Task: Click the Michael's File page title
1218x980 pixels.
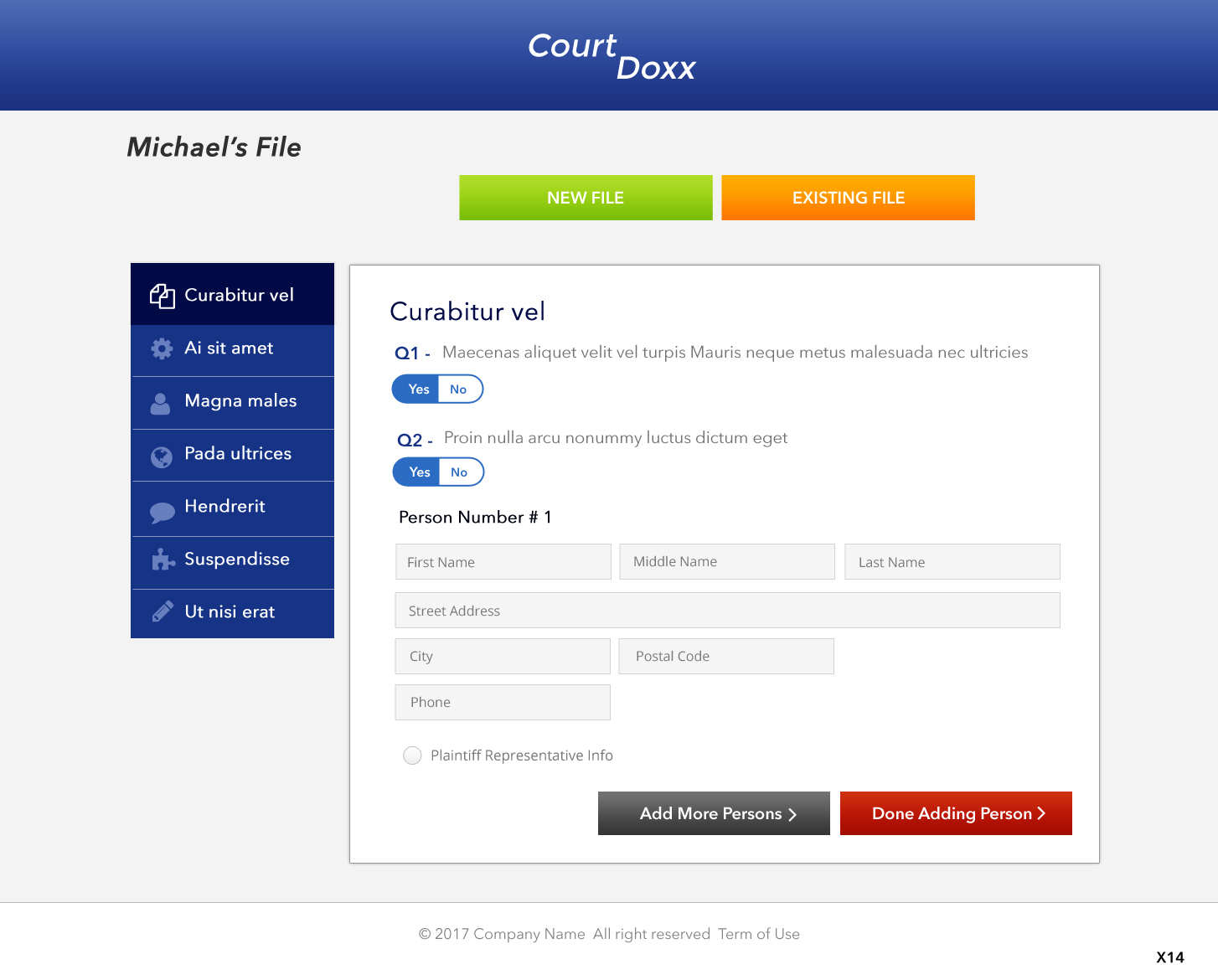Action: point(214,147)
